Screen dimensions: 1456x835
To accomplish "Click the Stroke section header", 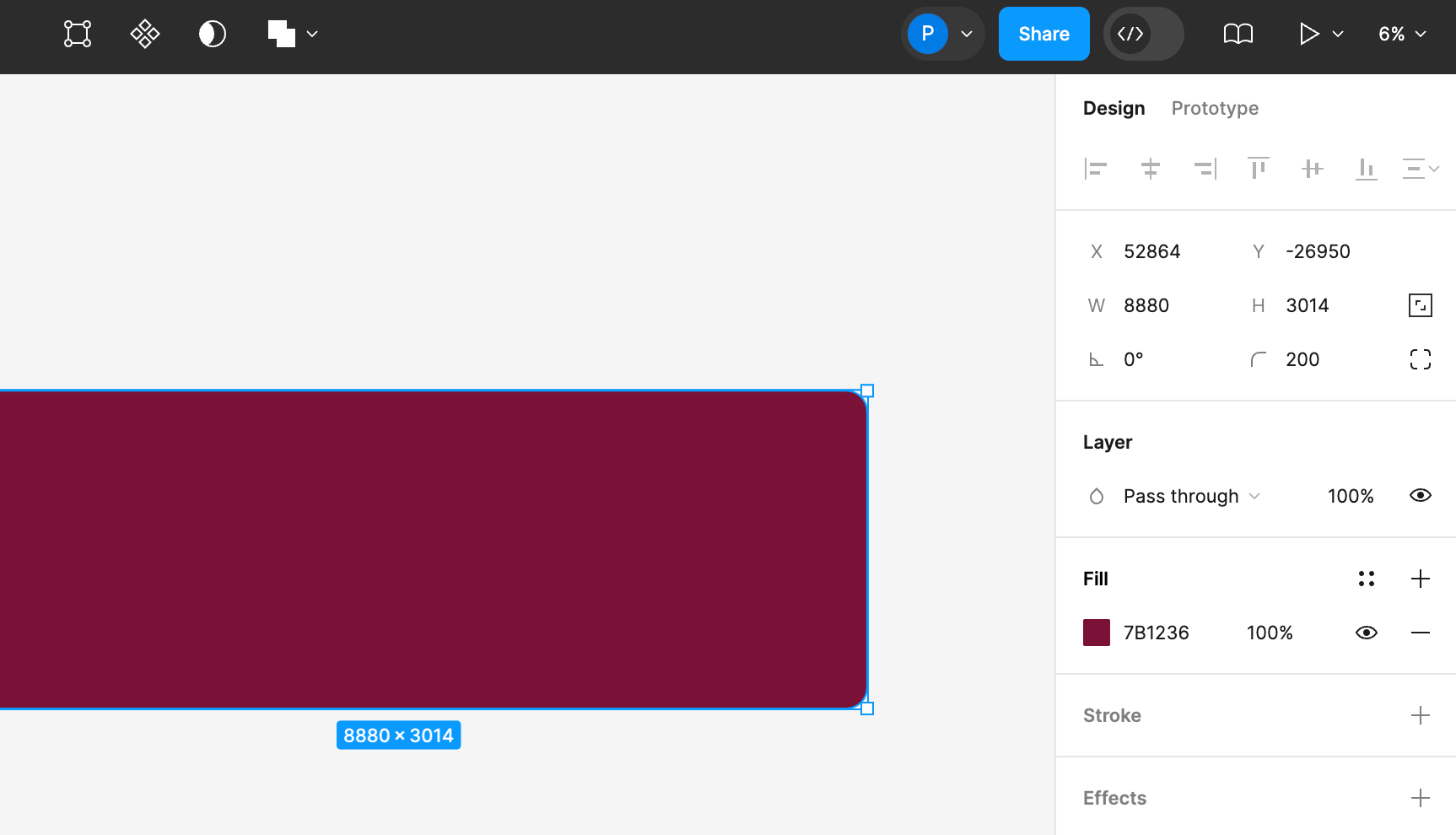I will (x=1112, y=715).
